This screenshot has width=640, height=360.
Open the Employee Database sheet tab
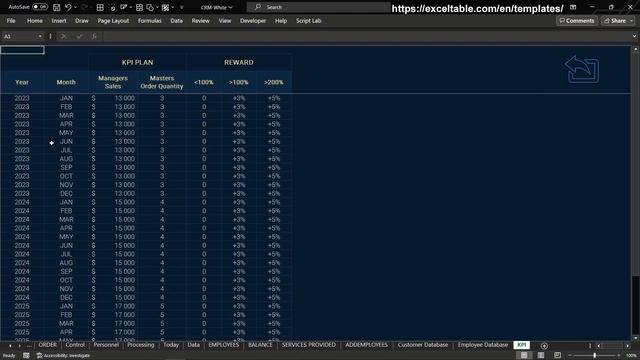pos(482,345)
